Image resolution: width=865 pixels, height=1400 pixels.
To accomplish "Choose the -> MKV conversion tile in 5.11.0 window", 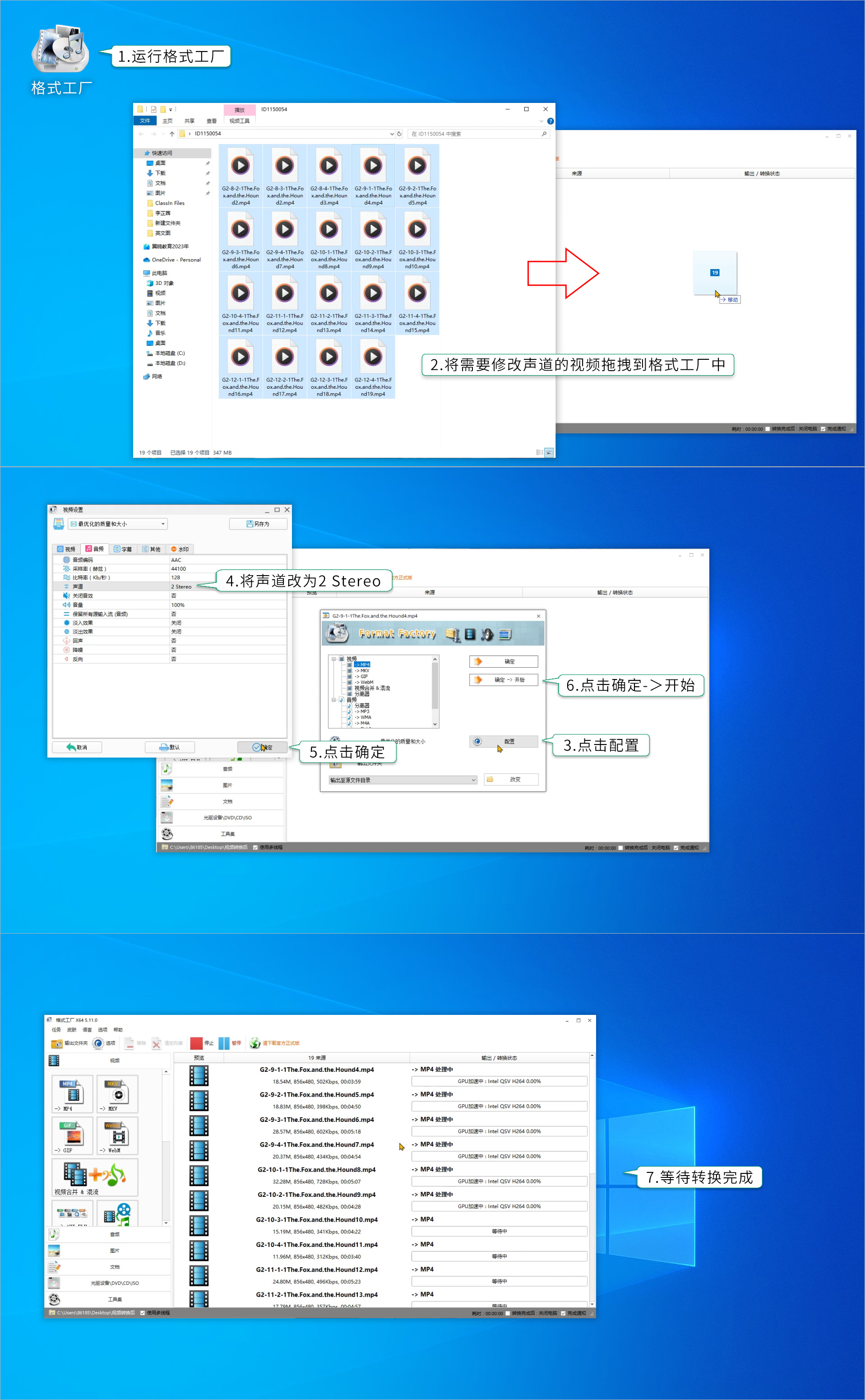I will tap(118, 1094).
